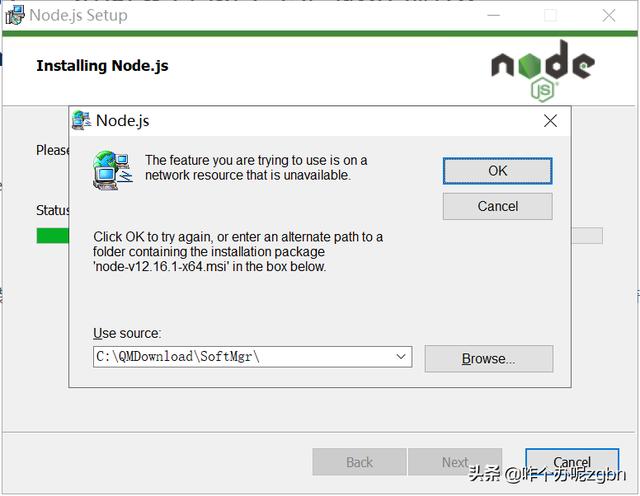The image size is (640, 496).
Task: Click the network computers icon in dialog
Action: coord(113,170)
